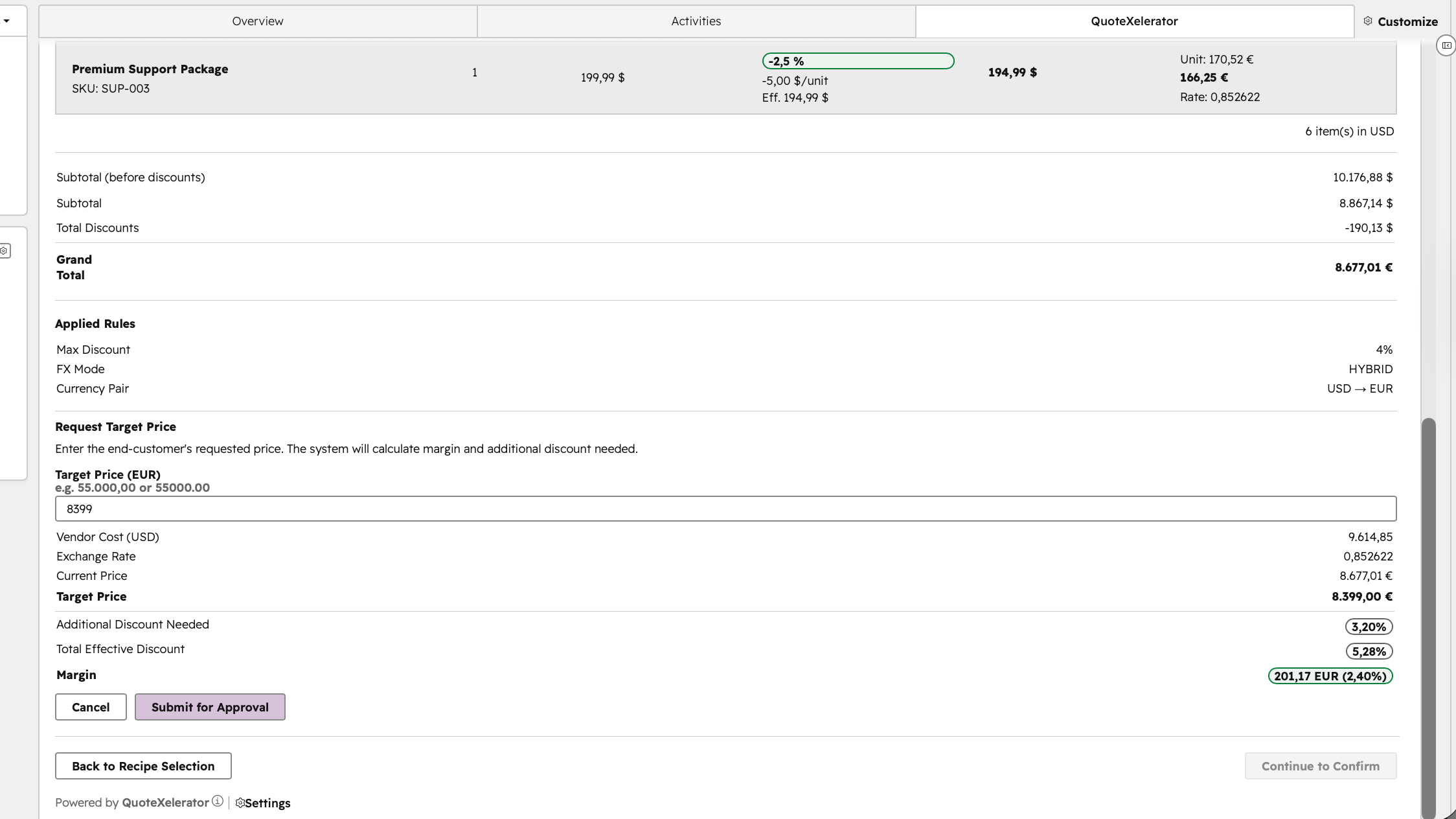Click the SKU: SUP-003 text
Image resolution: width=1456 pixels, height=819 pixels.
coord(111,89)
